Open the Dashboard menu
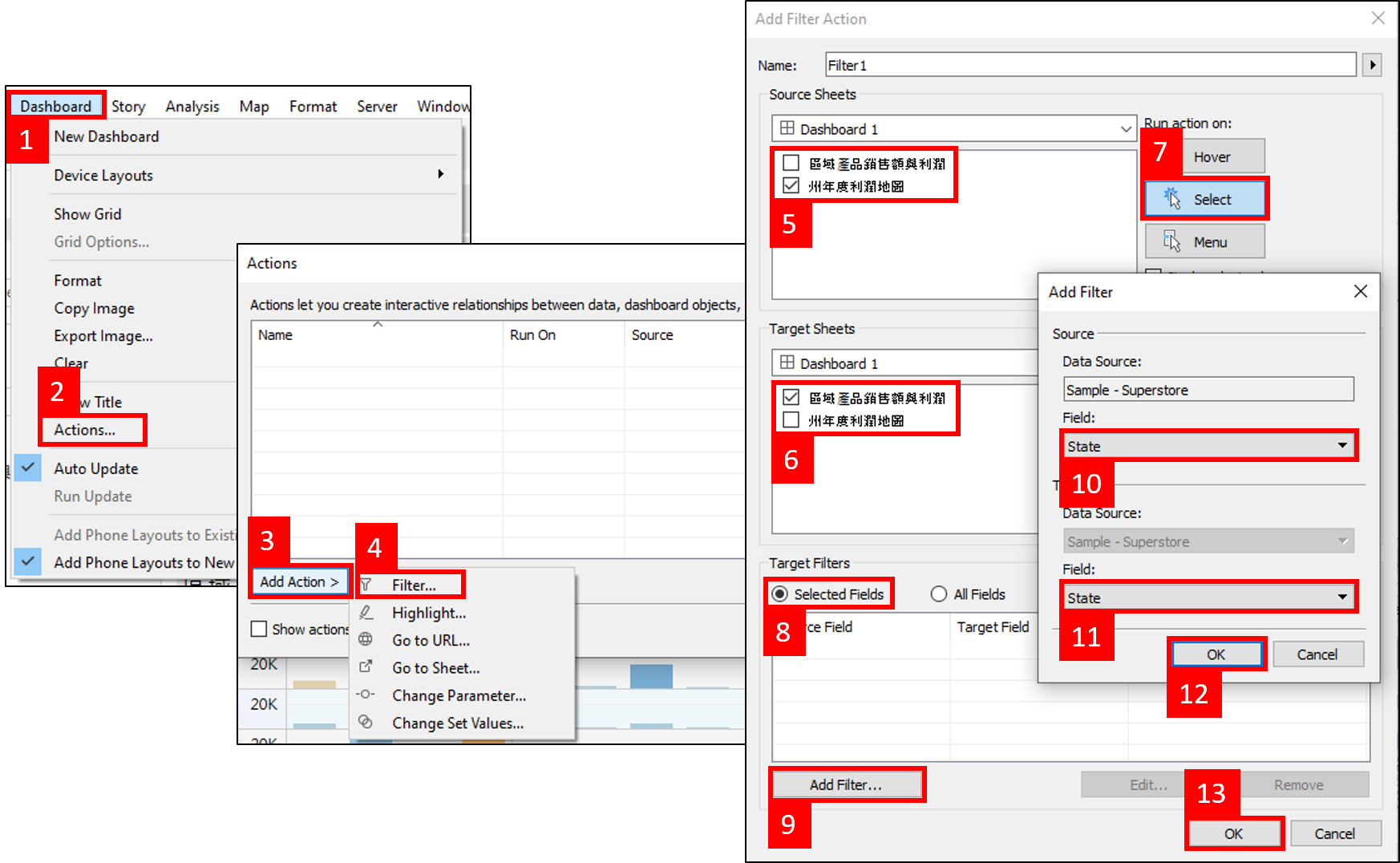Screen dimensions: 1400x863 pyautogui.click(x=56, y=106)
